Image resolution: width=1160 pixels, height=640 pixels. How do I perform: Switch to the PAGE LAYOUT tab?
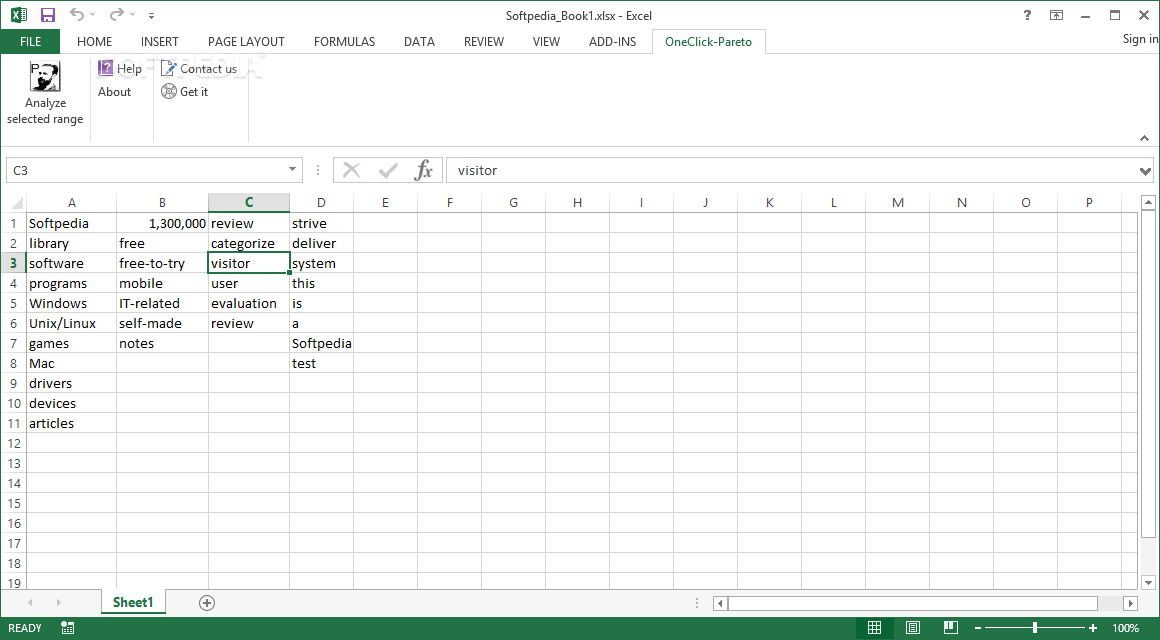click(246, 41)
